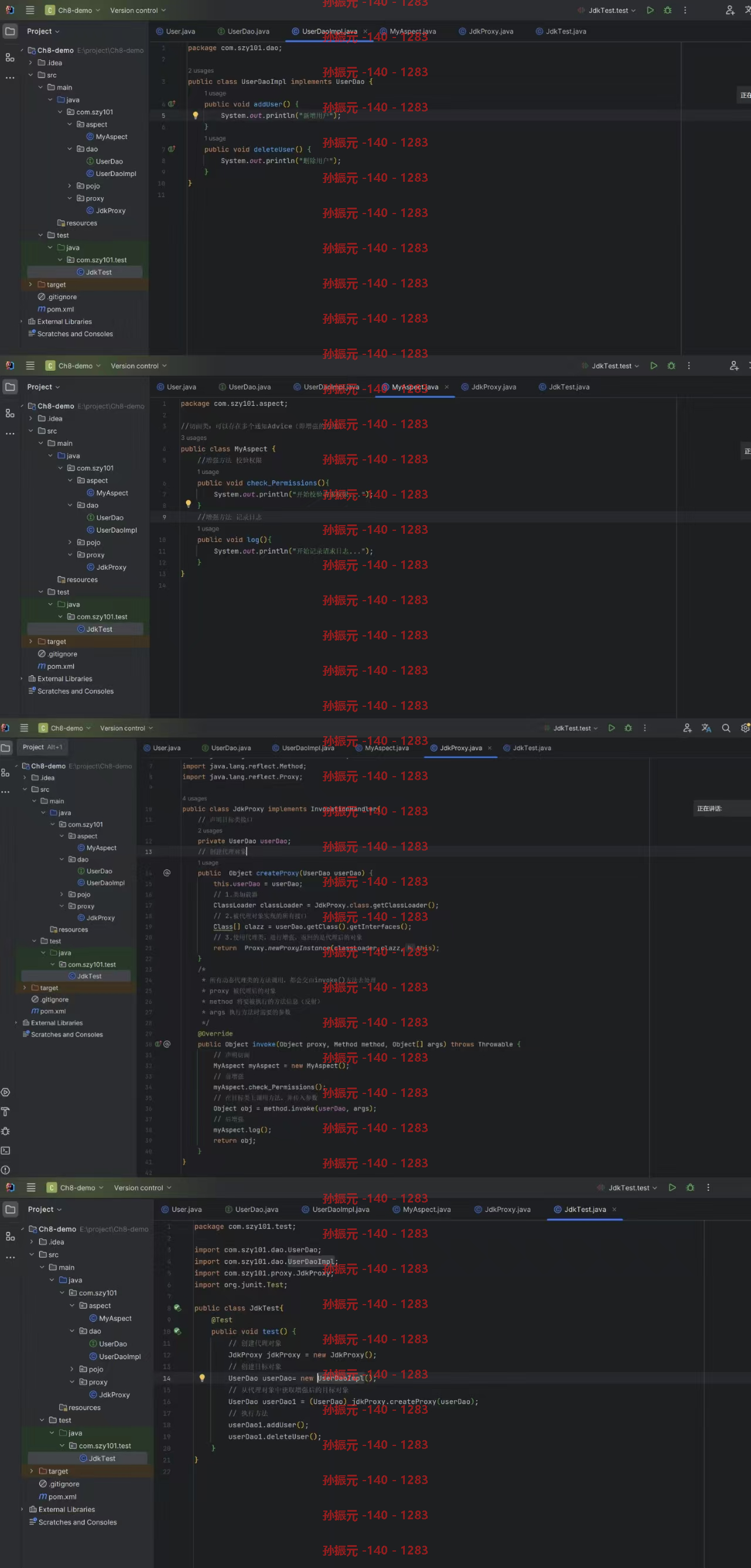Click the Debug bug icon in window editing UserDaoImpl.java
This screenshot has width=751, height=1568.
coord(668,11)
